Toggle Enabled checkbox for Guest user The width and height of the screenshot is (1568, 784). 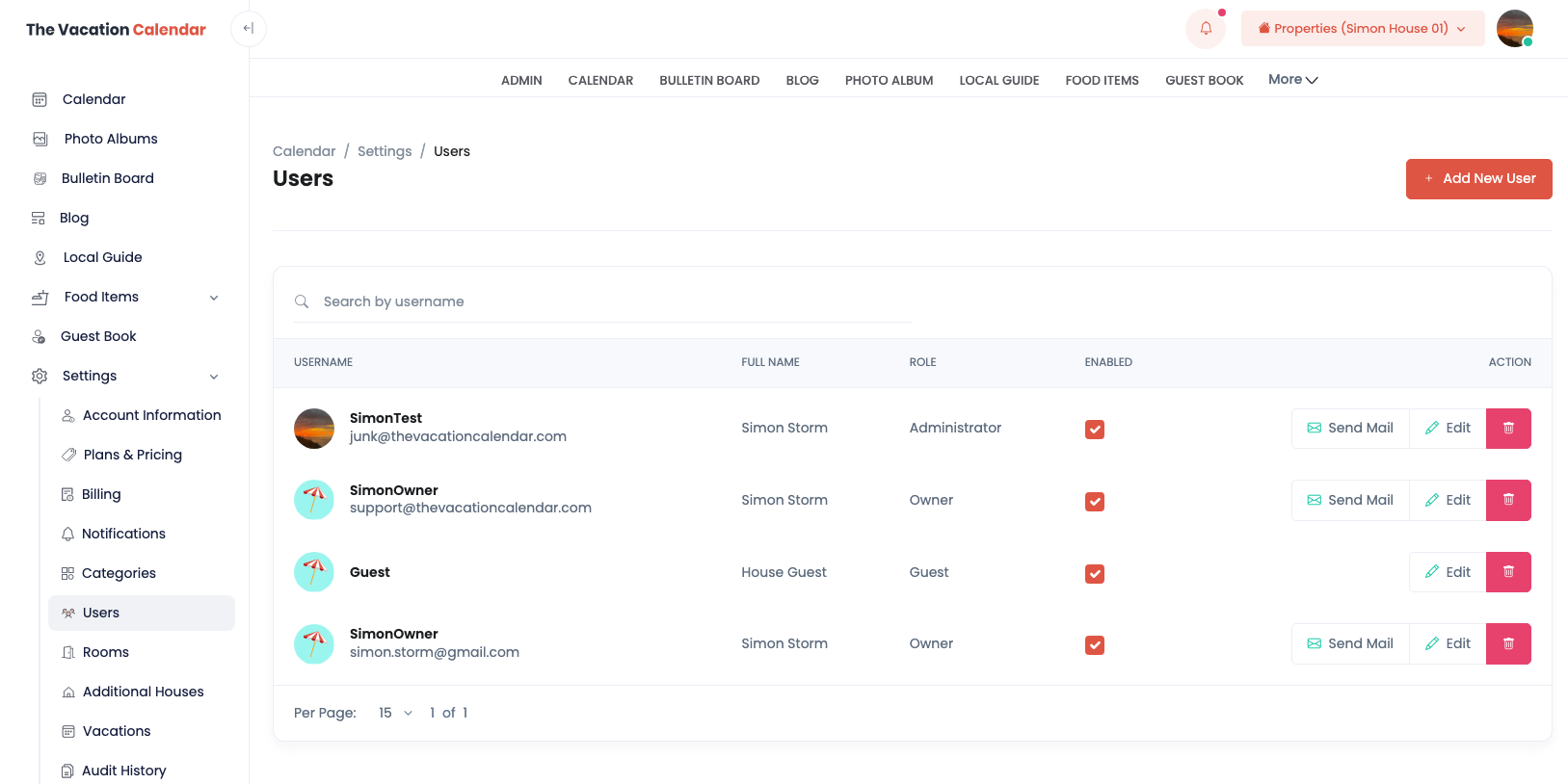click(1095, 574)
